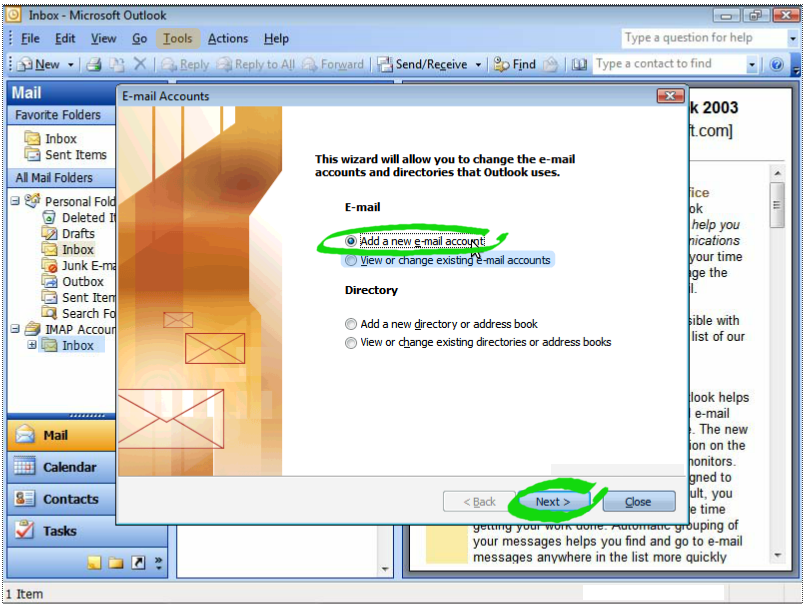This screenshot has width=804, height=604.
Task: Open the Send/Receive dropdown arrow
Action: tap(478, 65)
